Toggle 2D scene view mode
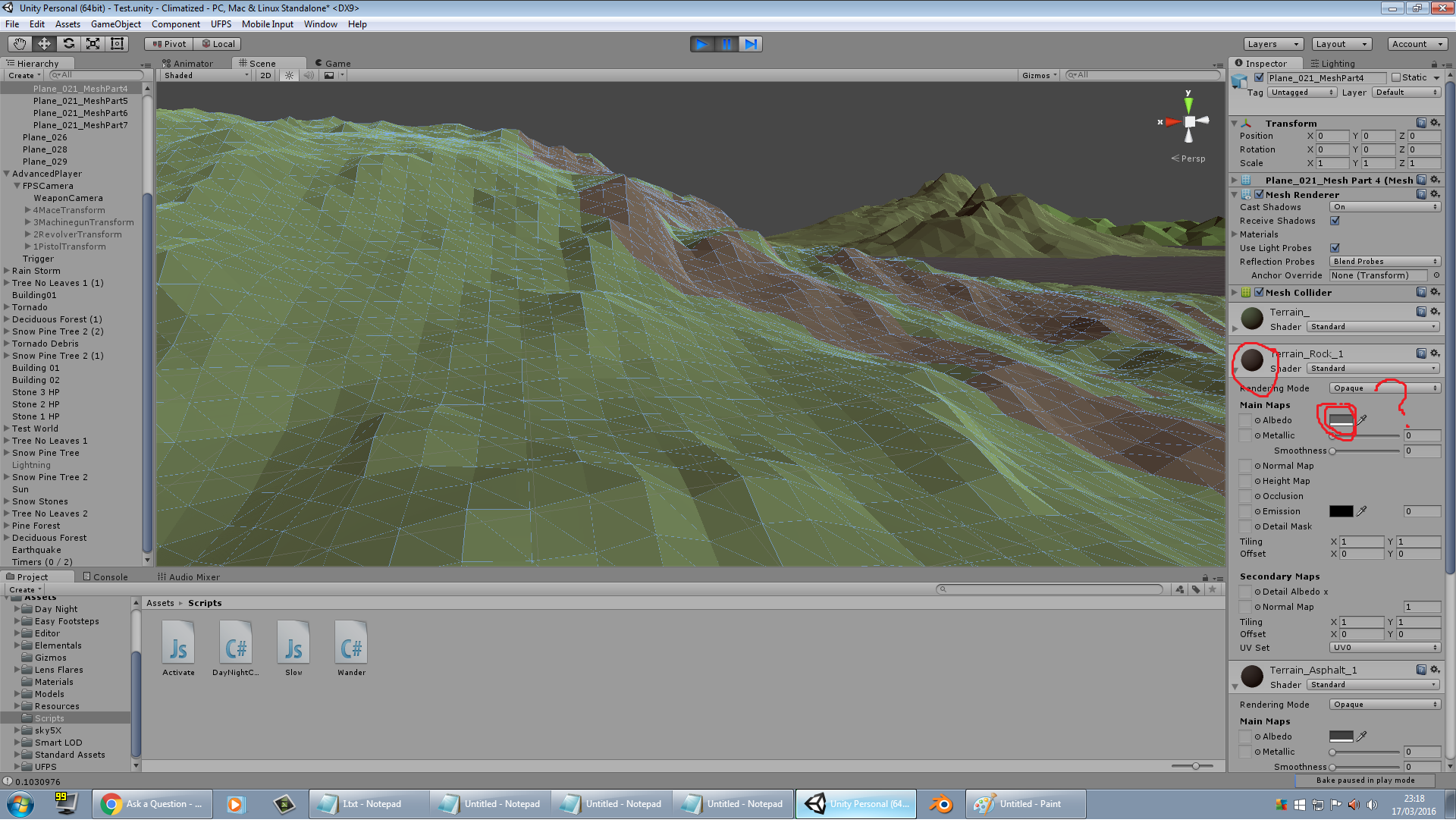Image resolution: width=1456 pixels, height=826 pixels. (x=265, y=76)
